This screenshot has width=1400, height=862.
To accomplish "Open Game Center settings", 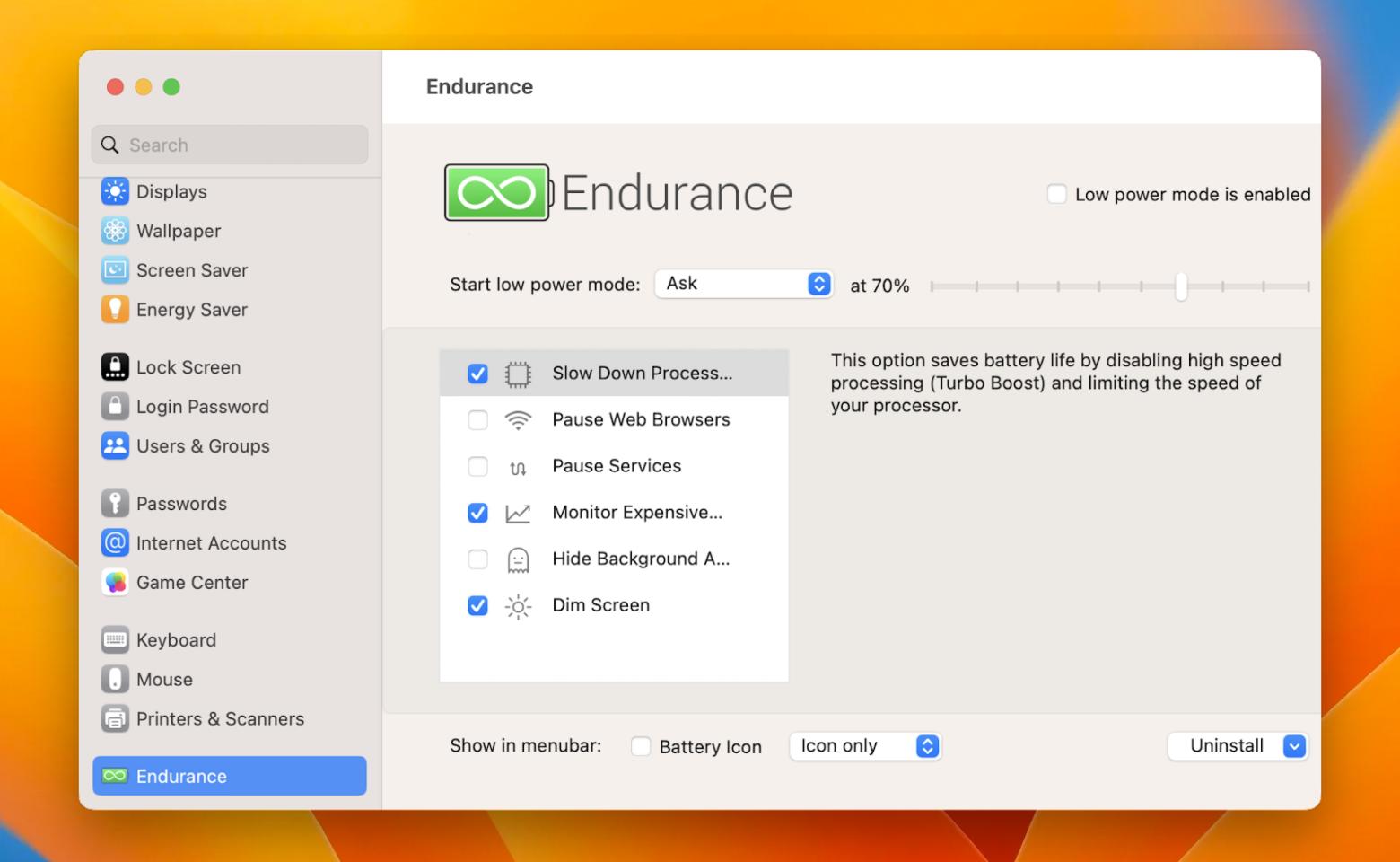I will [230, 583].
